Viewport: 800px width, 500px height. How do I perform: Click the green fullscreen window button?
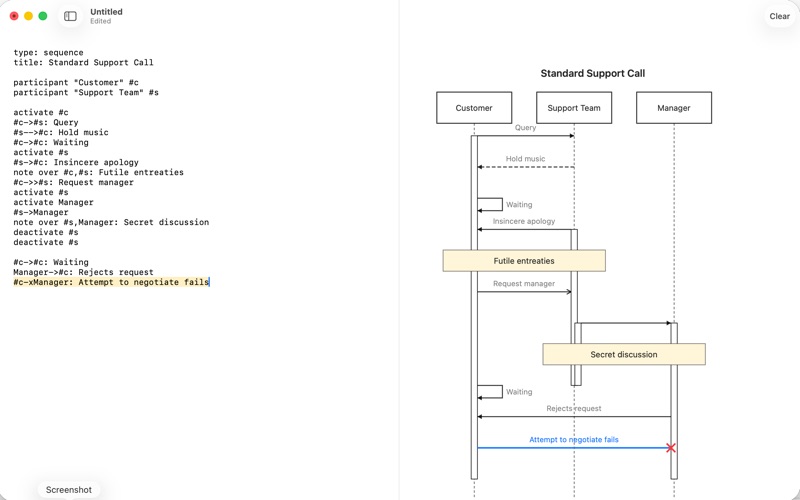coord(43,16)
